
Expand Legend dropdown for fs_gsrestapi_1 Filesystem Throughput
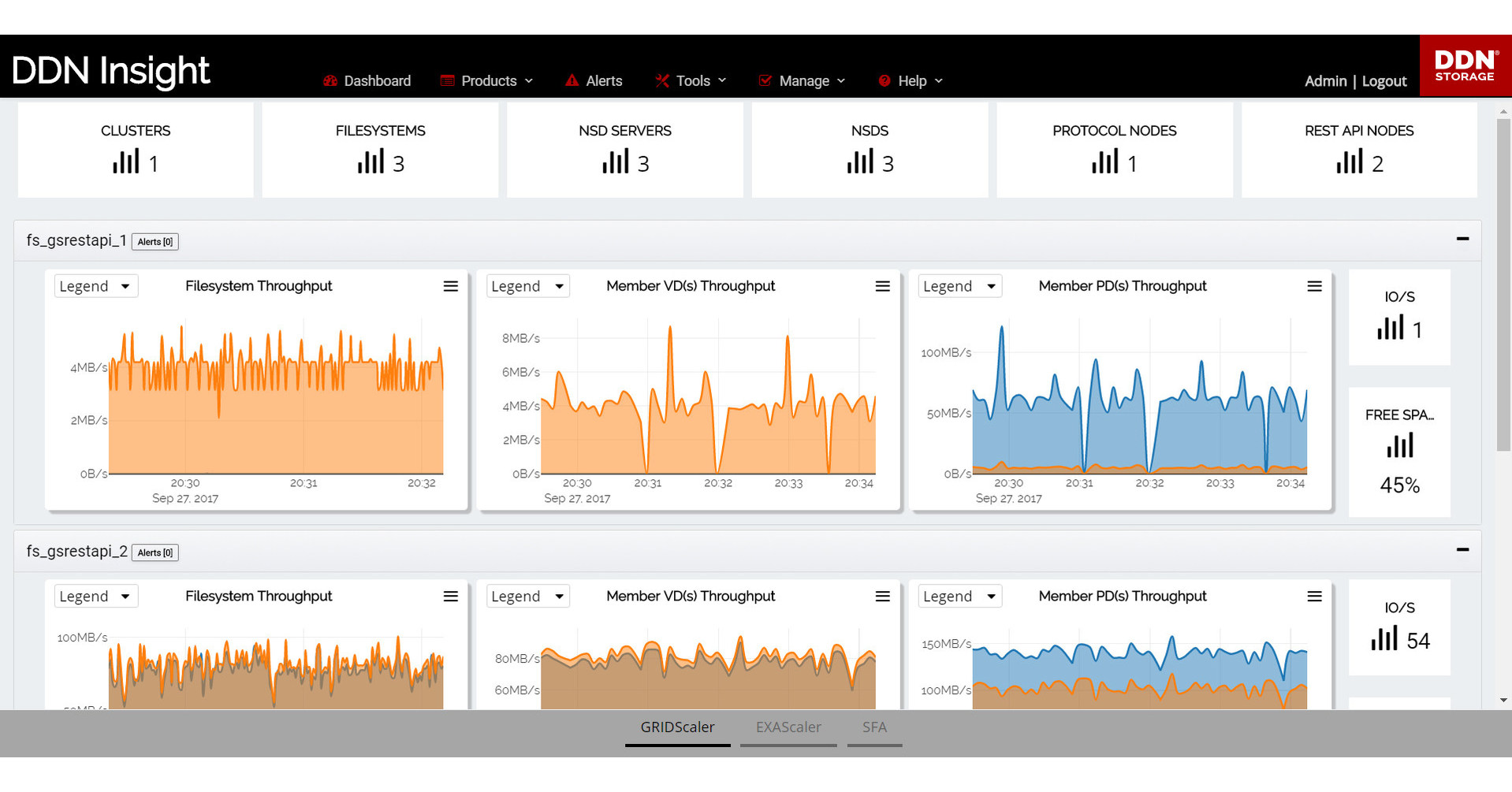click(95, 286)
